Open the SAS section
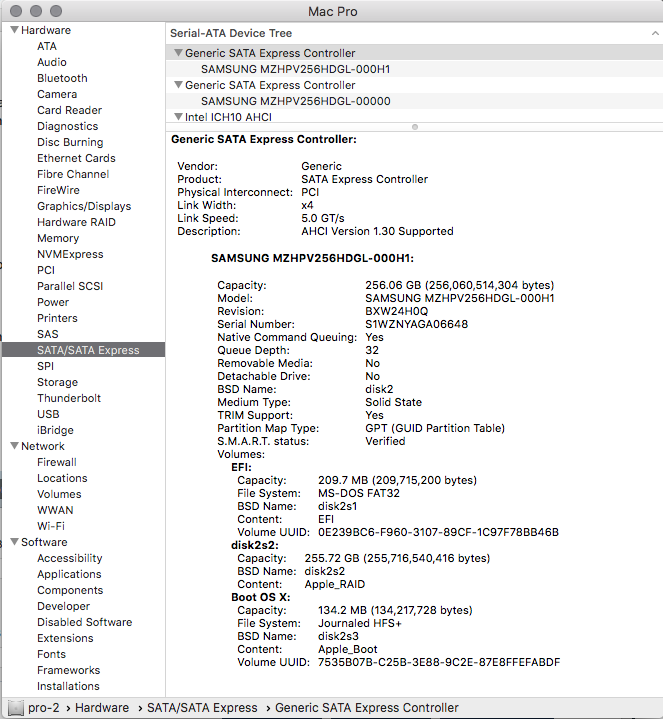Image resolution: width=663 pixels, height=719 pixels. tap(48, 334)
